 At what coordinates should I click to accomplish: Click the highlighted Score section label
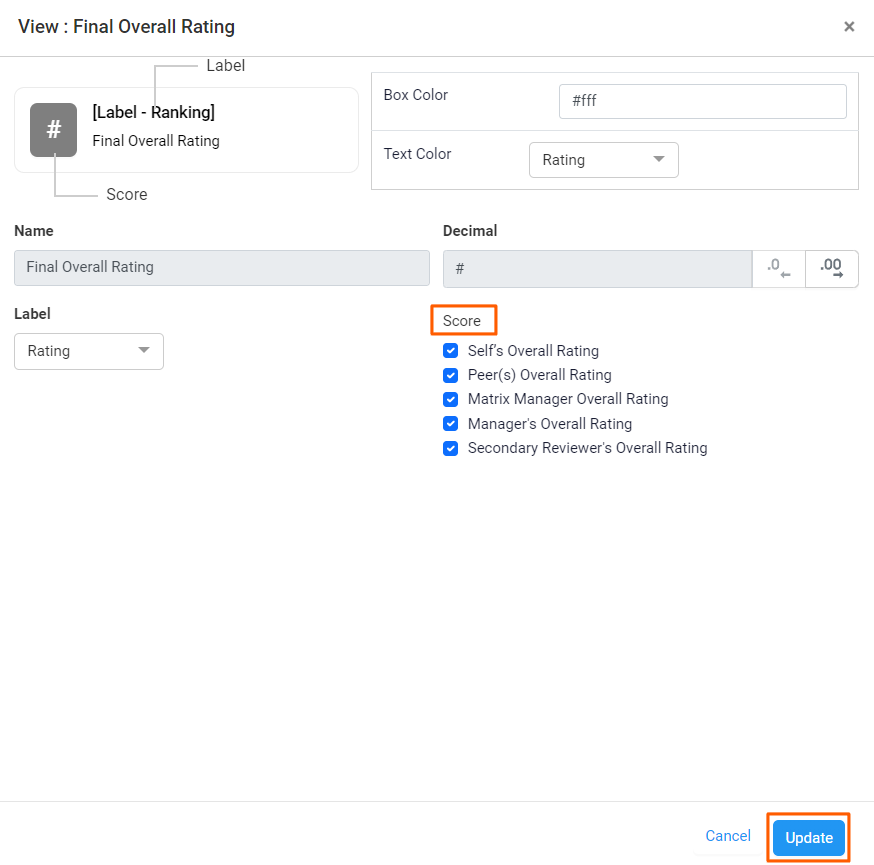(x=463, y=320)
